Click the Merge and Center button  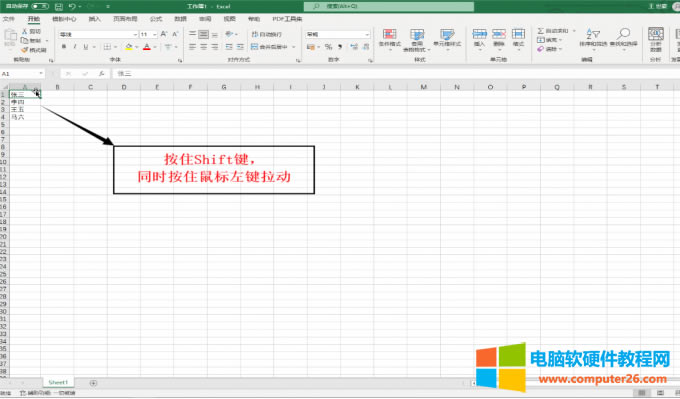(270, 46)
